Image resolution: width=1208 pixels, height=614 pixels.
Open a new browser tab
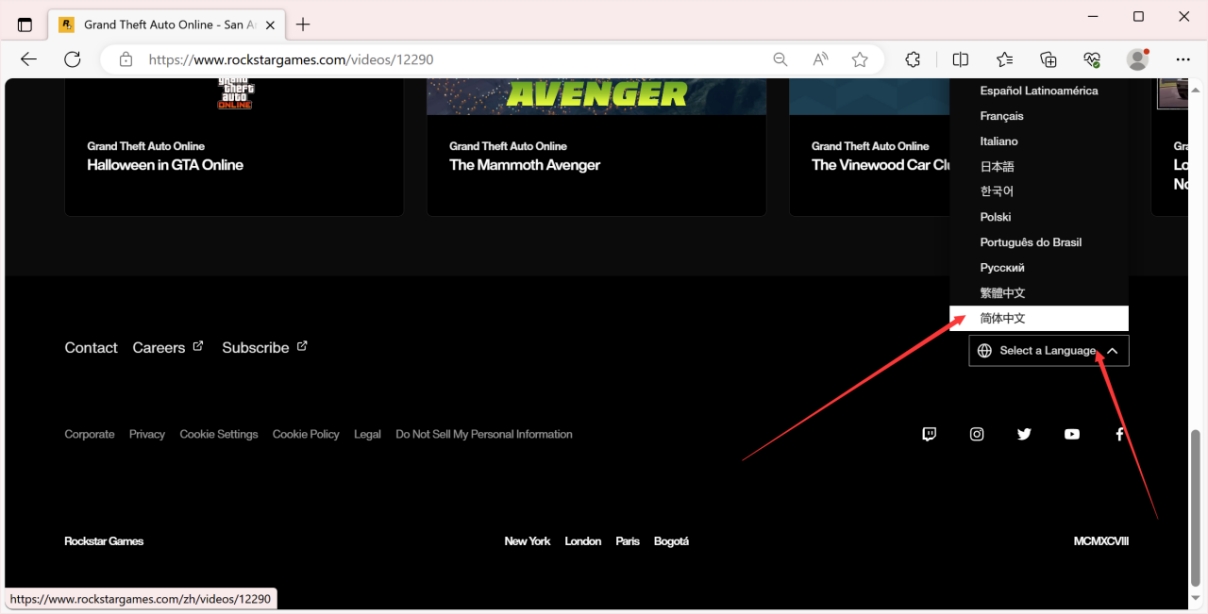click(x=303, y=24)
